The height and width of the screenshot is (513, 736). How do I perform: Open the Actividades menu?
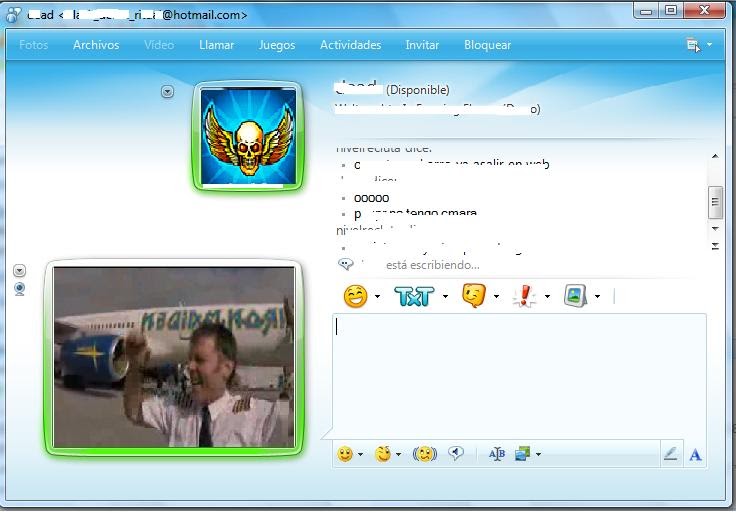click(x=350, y=45)
